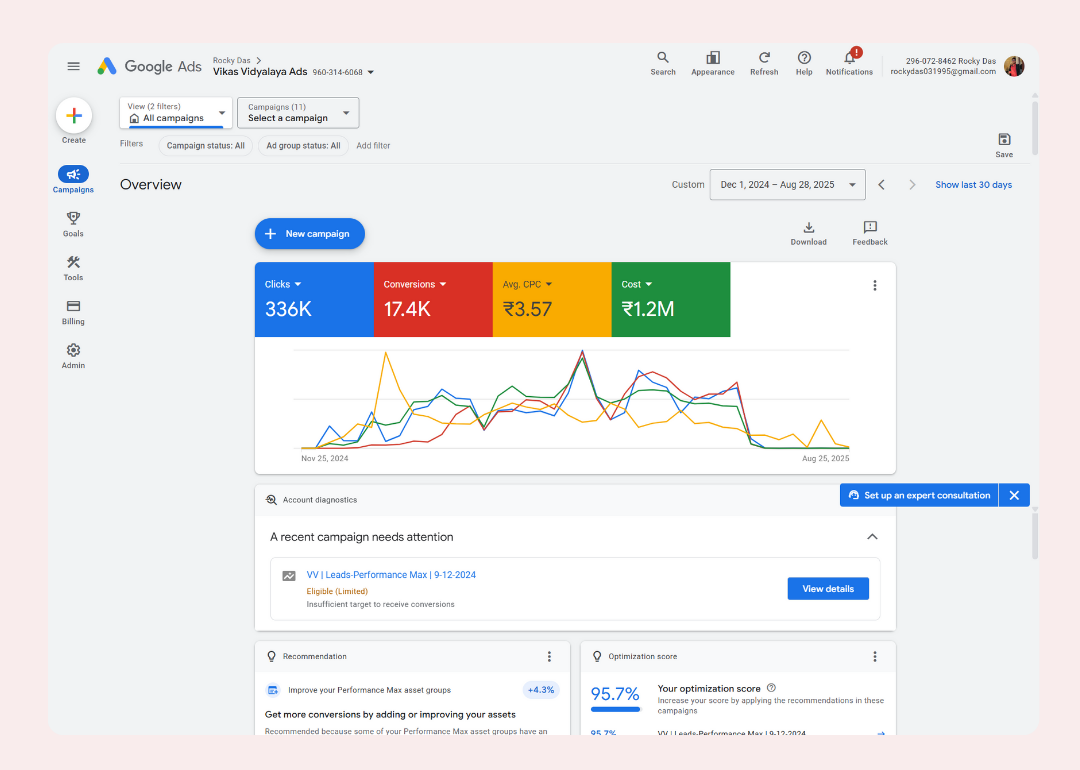Viewport: 1080px width, 770px height.
Task: Click the 'Eligible (Limited)' status text
Action: (337, 591)
